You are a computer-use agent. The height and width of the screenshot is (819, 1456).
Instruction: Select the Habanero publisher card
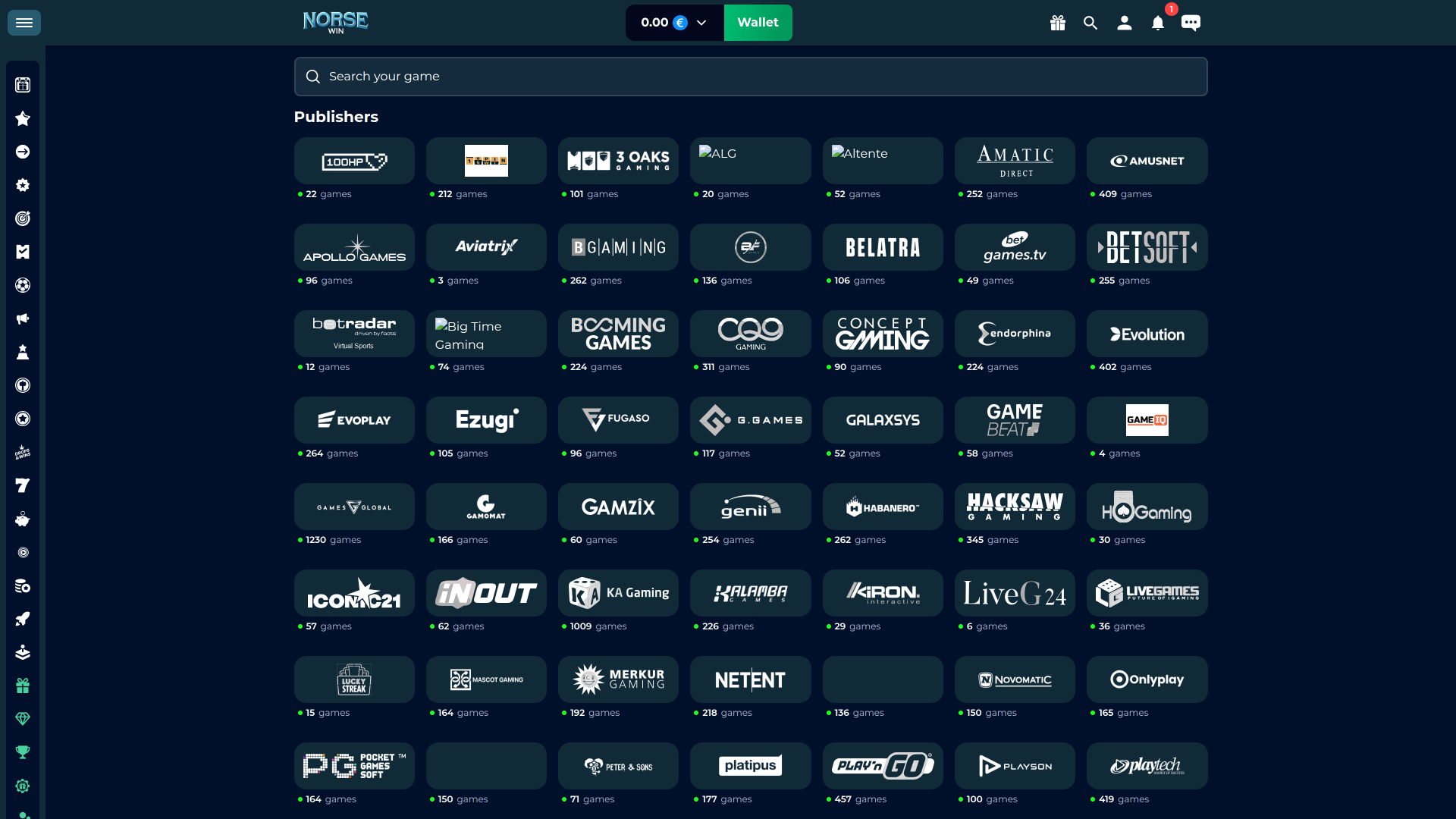coord(883,507)
